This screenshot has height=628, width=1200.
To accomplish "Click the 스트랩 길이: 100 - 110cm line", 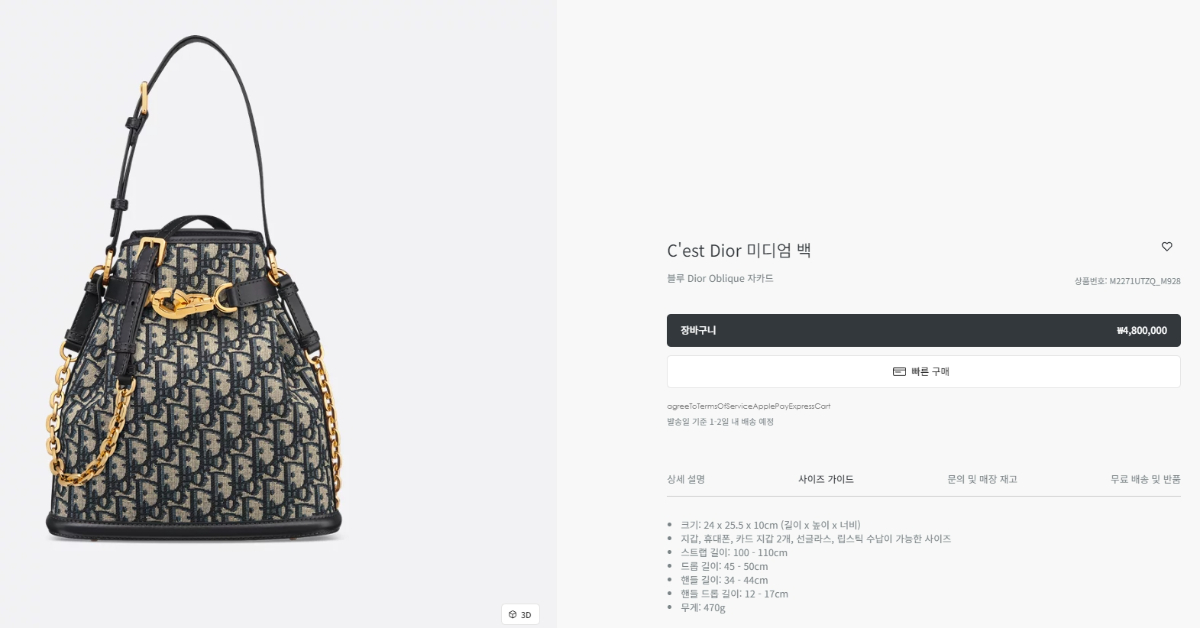I will [x=734, y=552].
